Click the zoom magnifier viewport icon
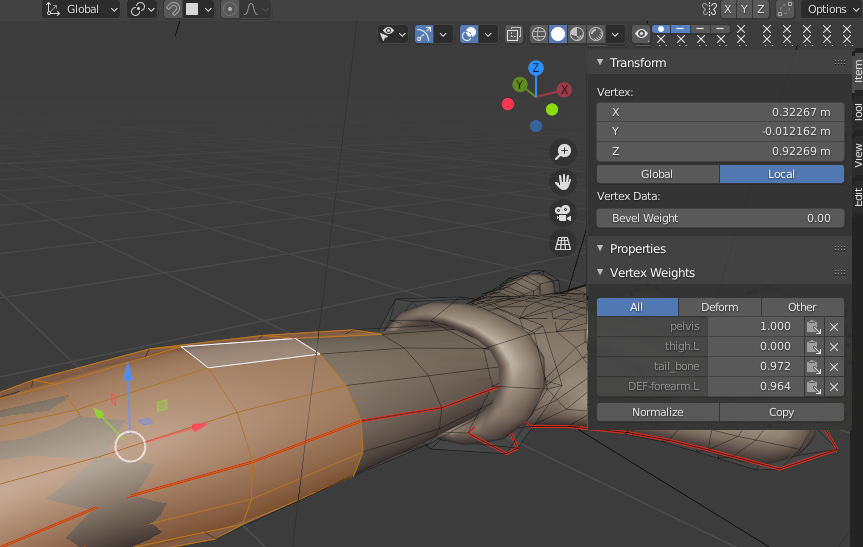Viewport: 863px width, 547px height. tap(562, 151)
